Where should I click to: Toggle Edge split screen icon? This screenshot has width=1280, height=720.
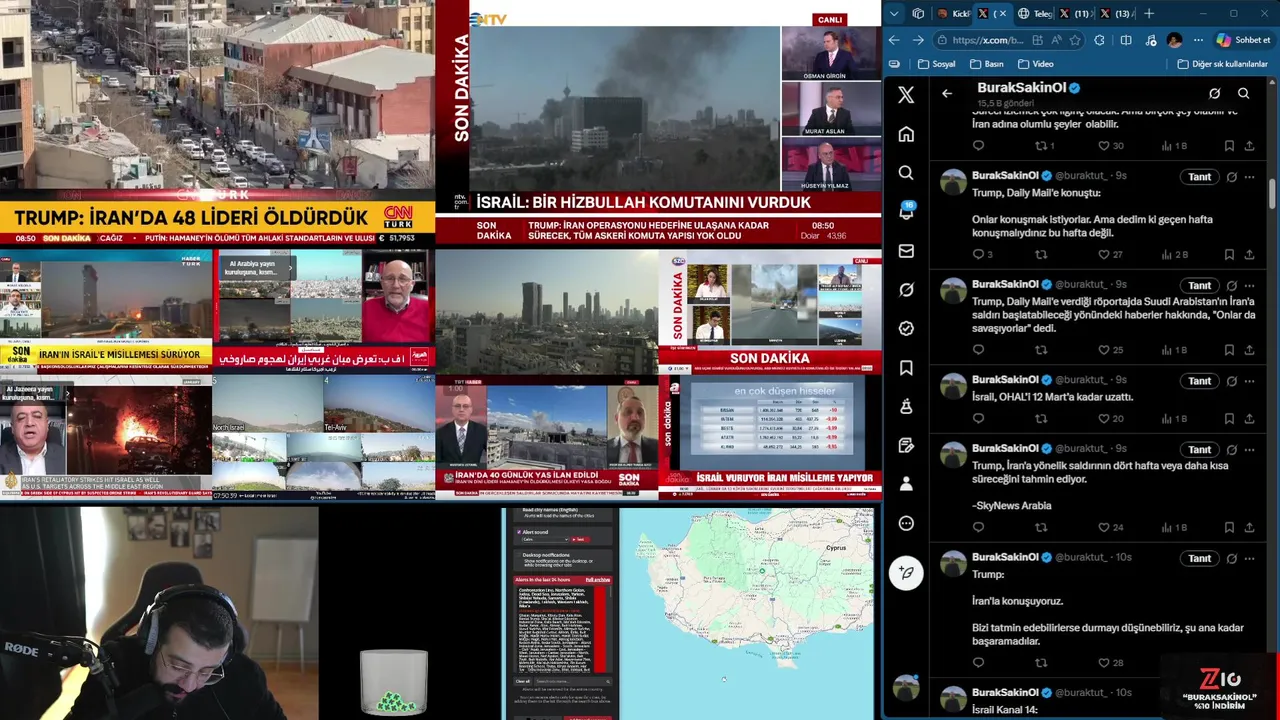tap(1125, 40)
